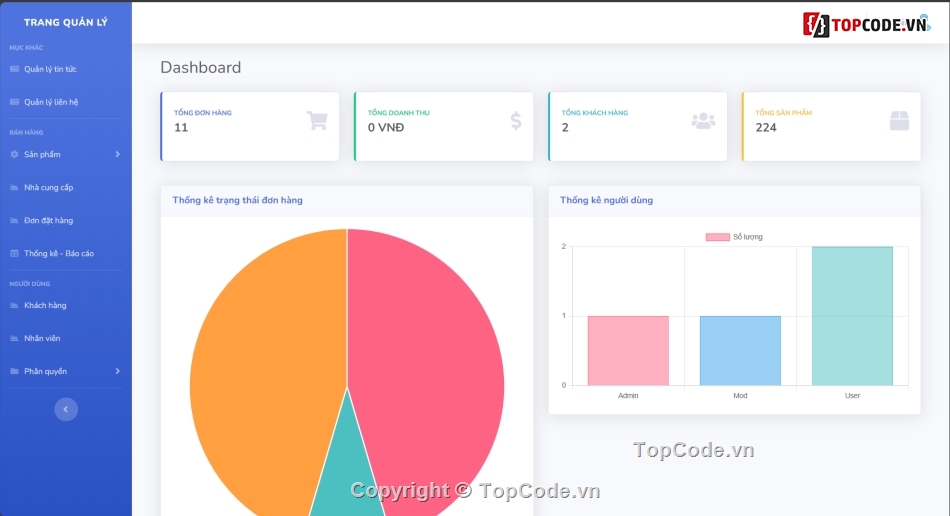
Task: Toggle the Số lượng legend in user chart
Action: point(734,237)
